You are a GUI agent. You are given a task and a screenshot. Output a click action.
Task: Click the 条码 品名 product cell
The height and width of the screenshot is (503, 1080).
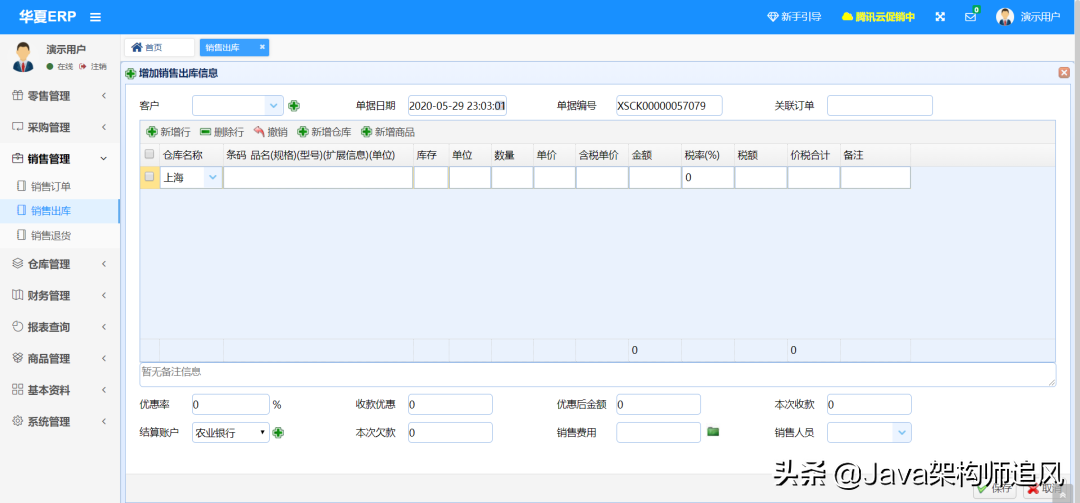318,178
